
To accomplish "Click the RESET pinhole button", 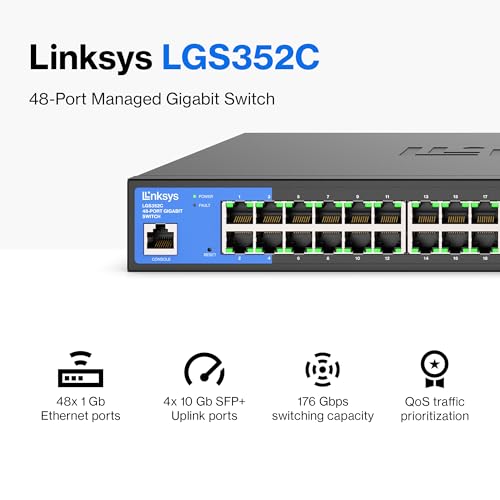I will [209, 249].
